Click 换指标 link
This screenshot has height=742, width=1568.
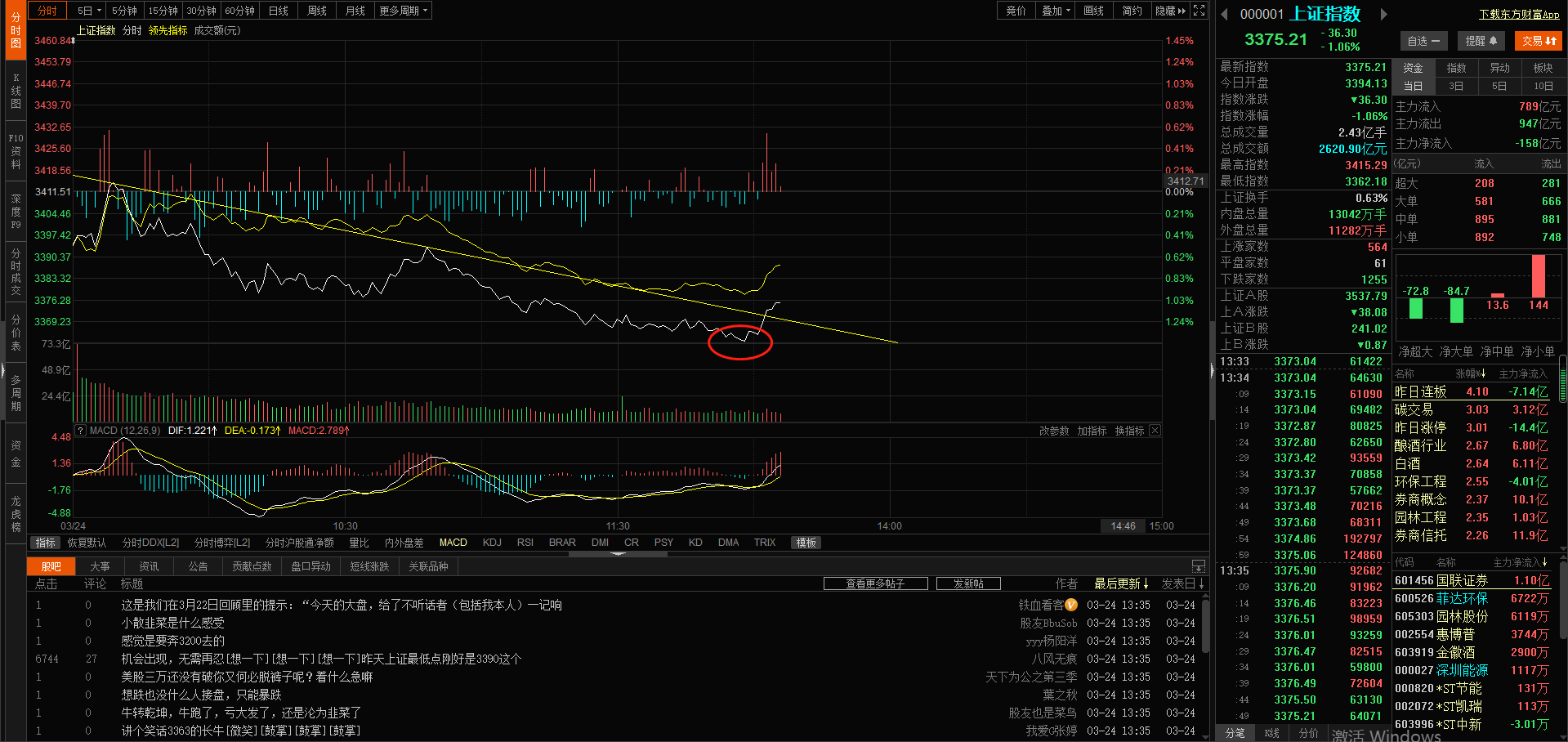[1129, 431]
